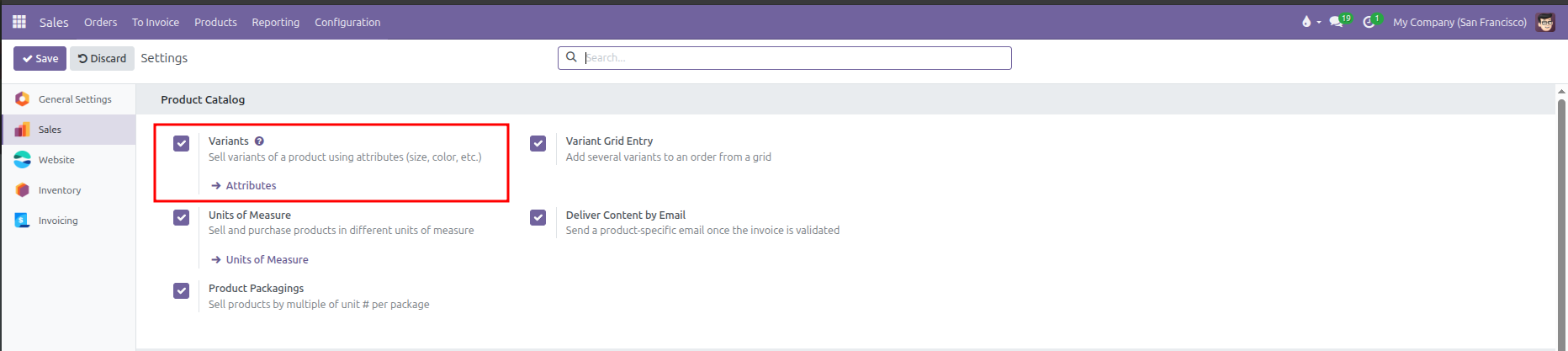Click the arrow icon beside Attributes

(x=216, y=186)
